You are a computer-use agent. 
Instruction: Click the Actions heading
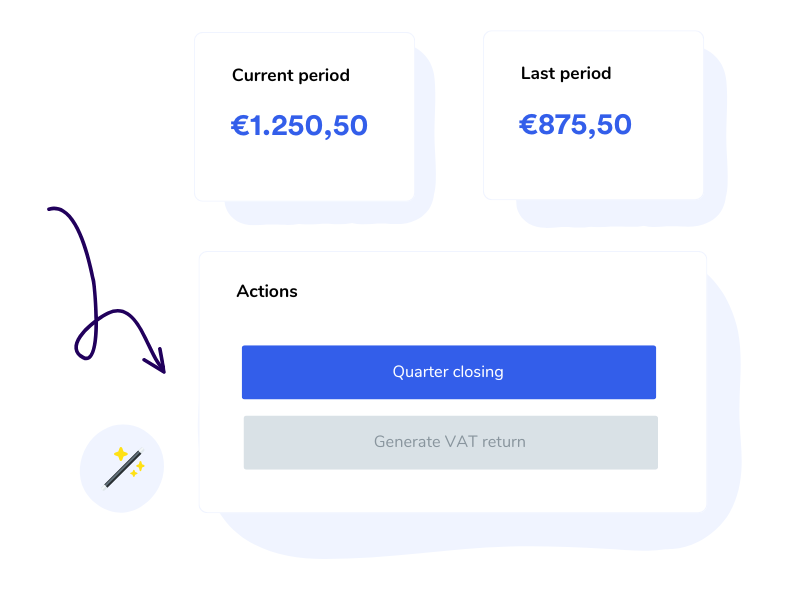coord(267,292)
